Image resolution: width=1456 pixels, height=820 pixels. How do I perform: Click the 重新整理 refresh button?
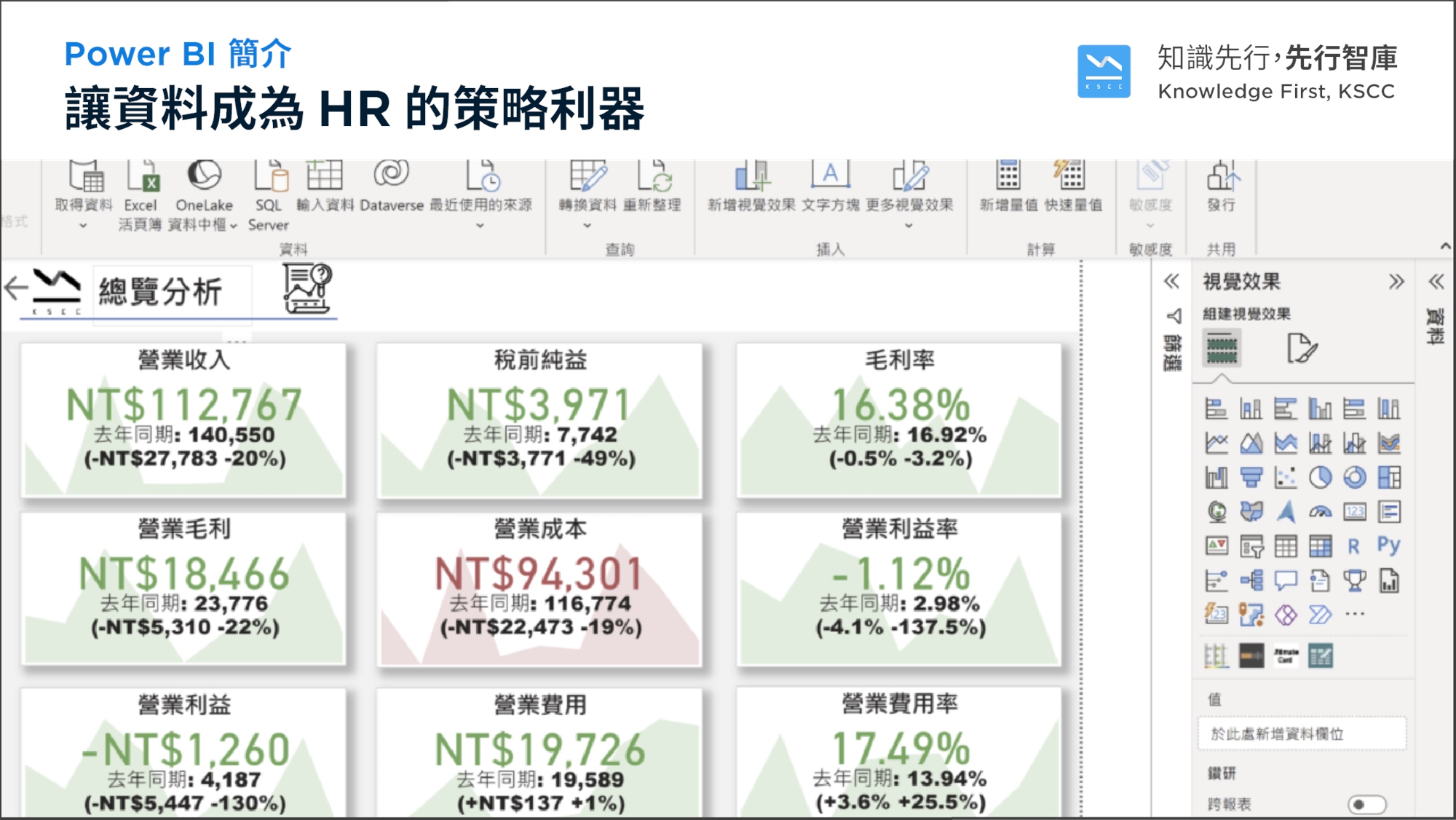tap(652, 187)
